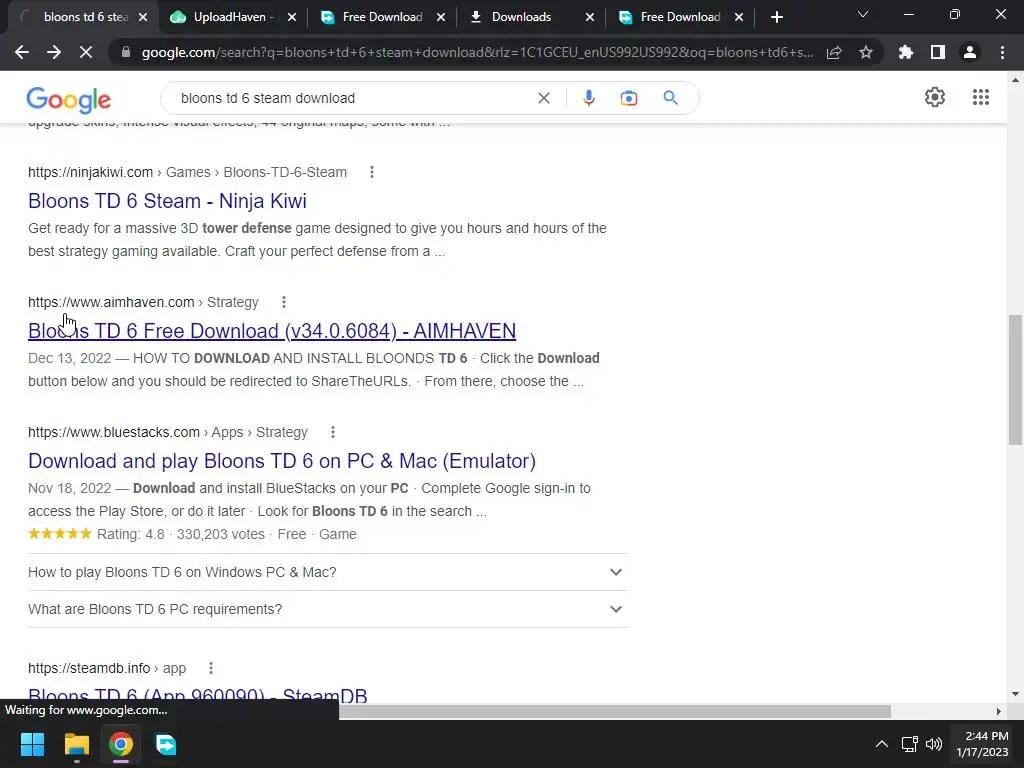
Task: Click the horizontal scrollbar thumb
Action: tap(615, 711)
